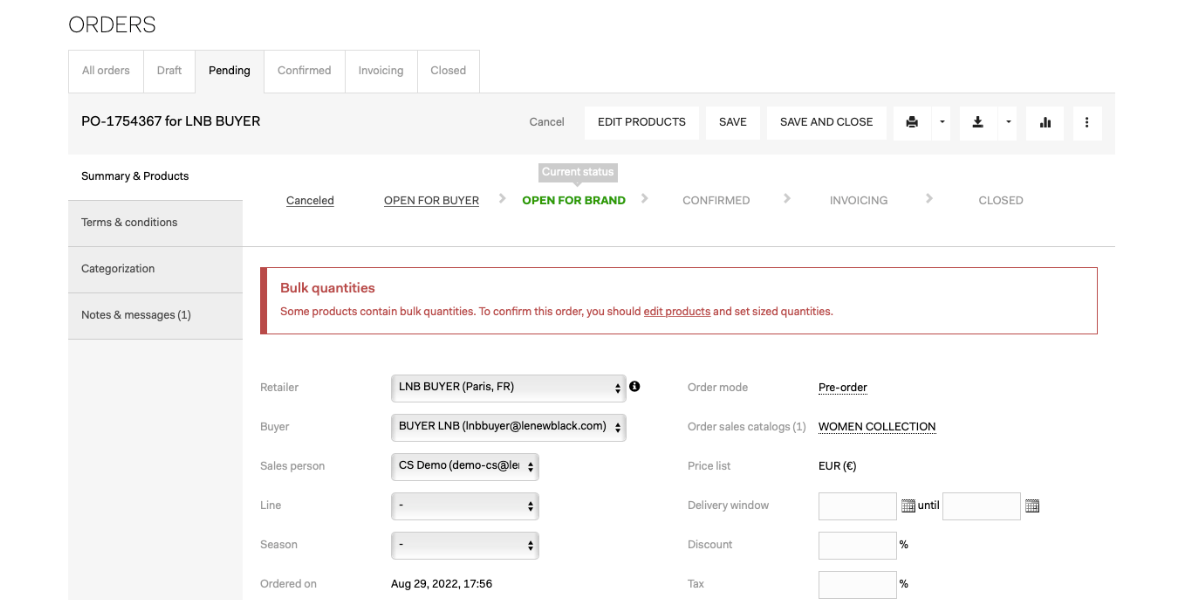The image size is (1200, 600).
Task: Click the print icon button
Action: coord(911,122)
